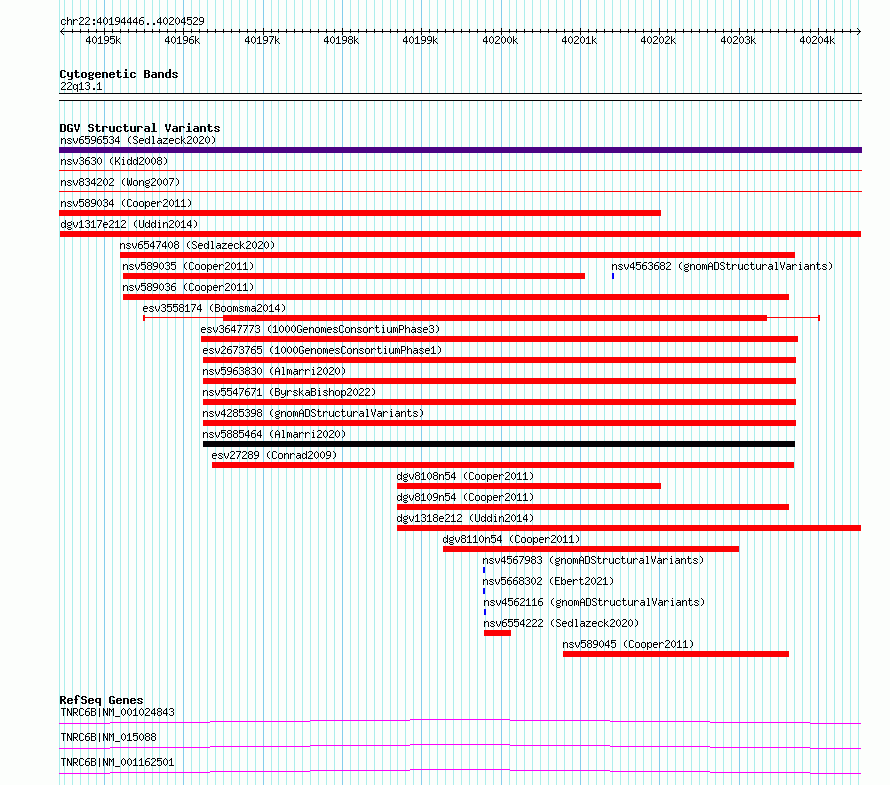Screen dimensions: 890x785
Task: Select dgv8108n54 (Cooper2011) label
Action: pos(465,476)
